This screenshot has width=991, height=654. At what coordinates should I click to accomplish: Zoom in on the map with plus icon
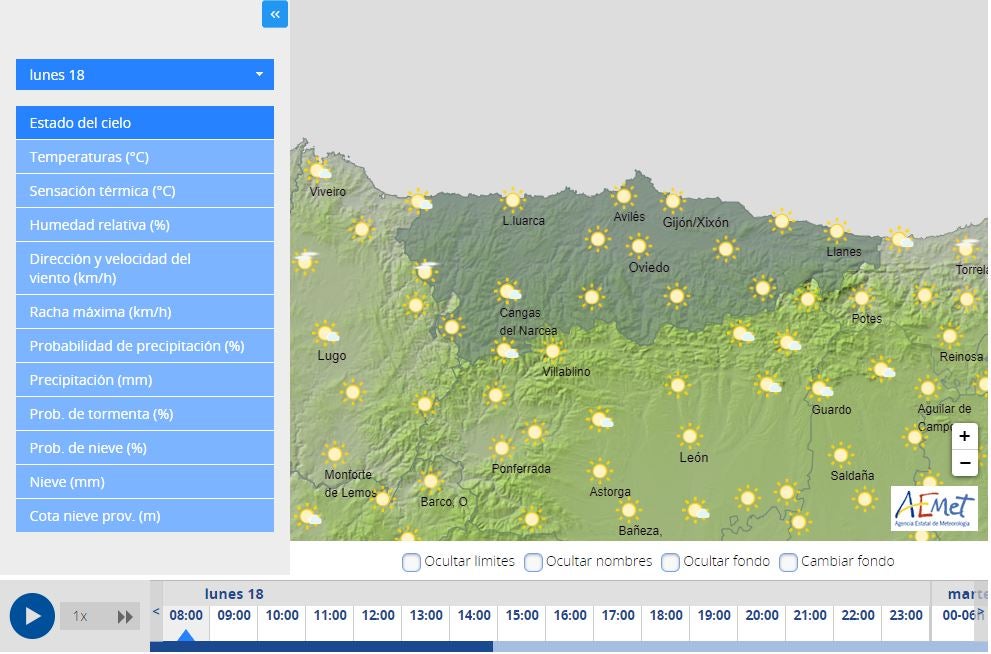click(964, 436)
